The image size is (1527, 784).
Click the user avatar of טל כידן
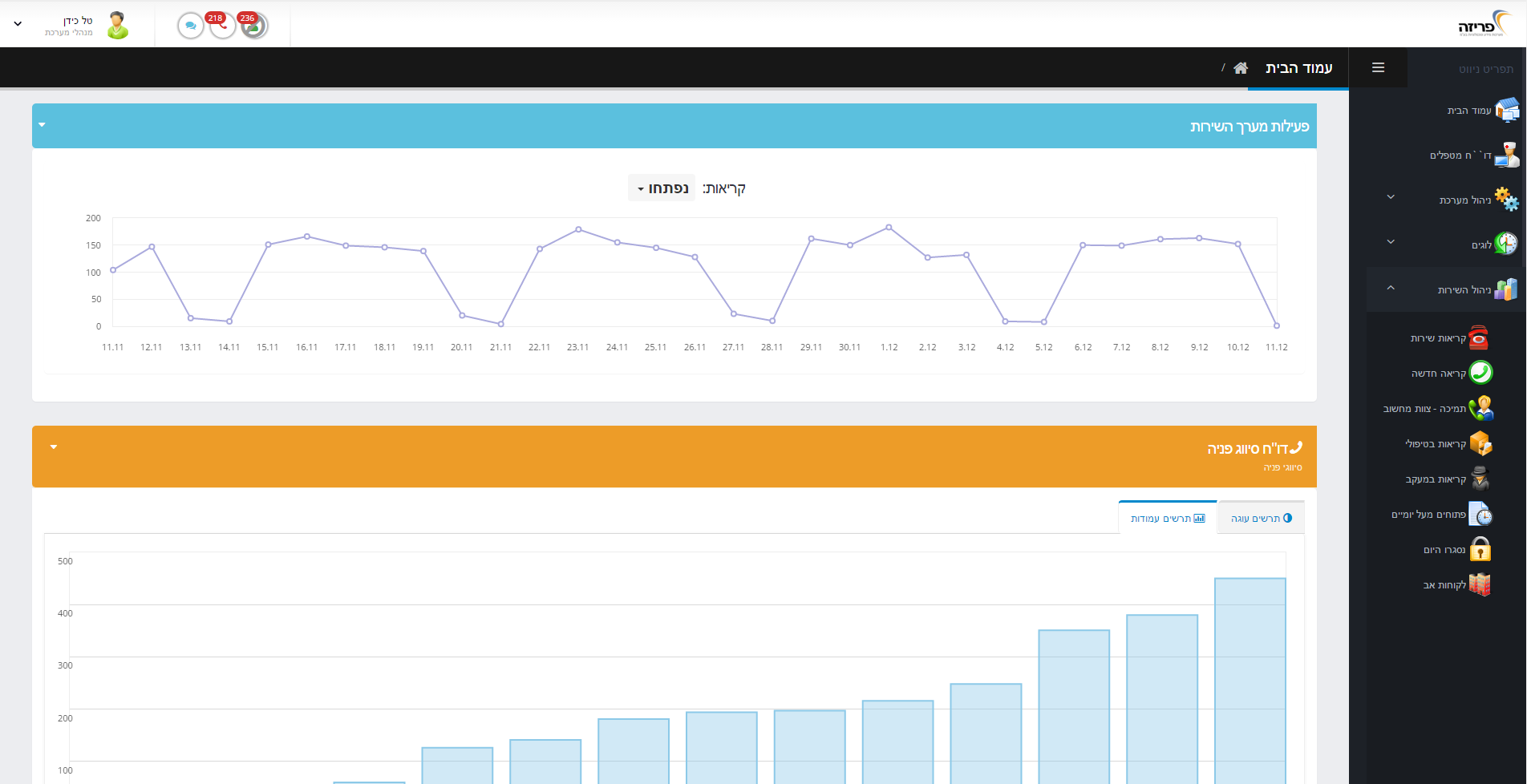point(118,26)
